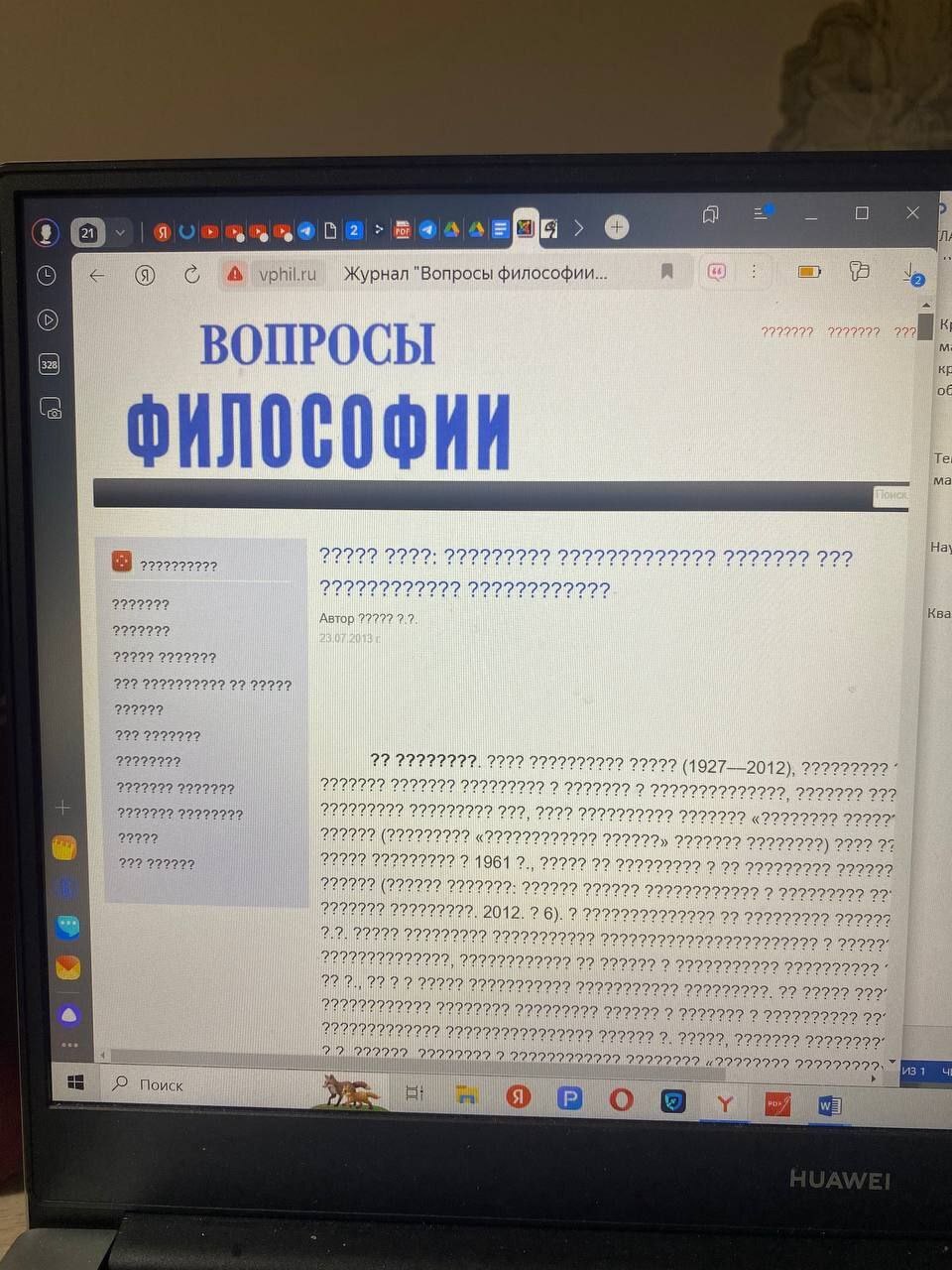Show the red security warning for vphil.ru
Viewport: 952px width, 1270px height.
[235, 274]
